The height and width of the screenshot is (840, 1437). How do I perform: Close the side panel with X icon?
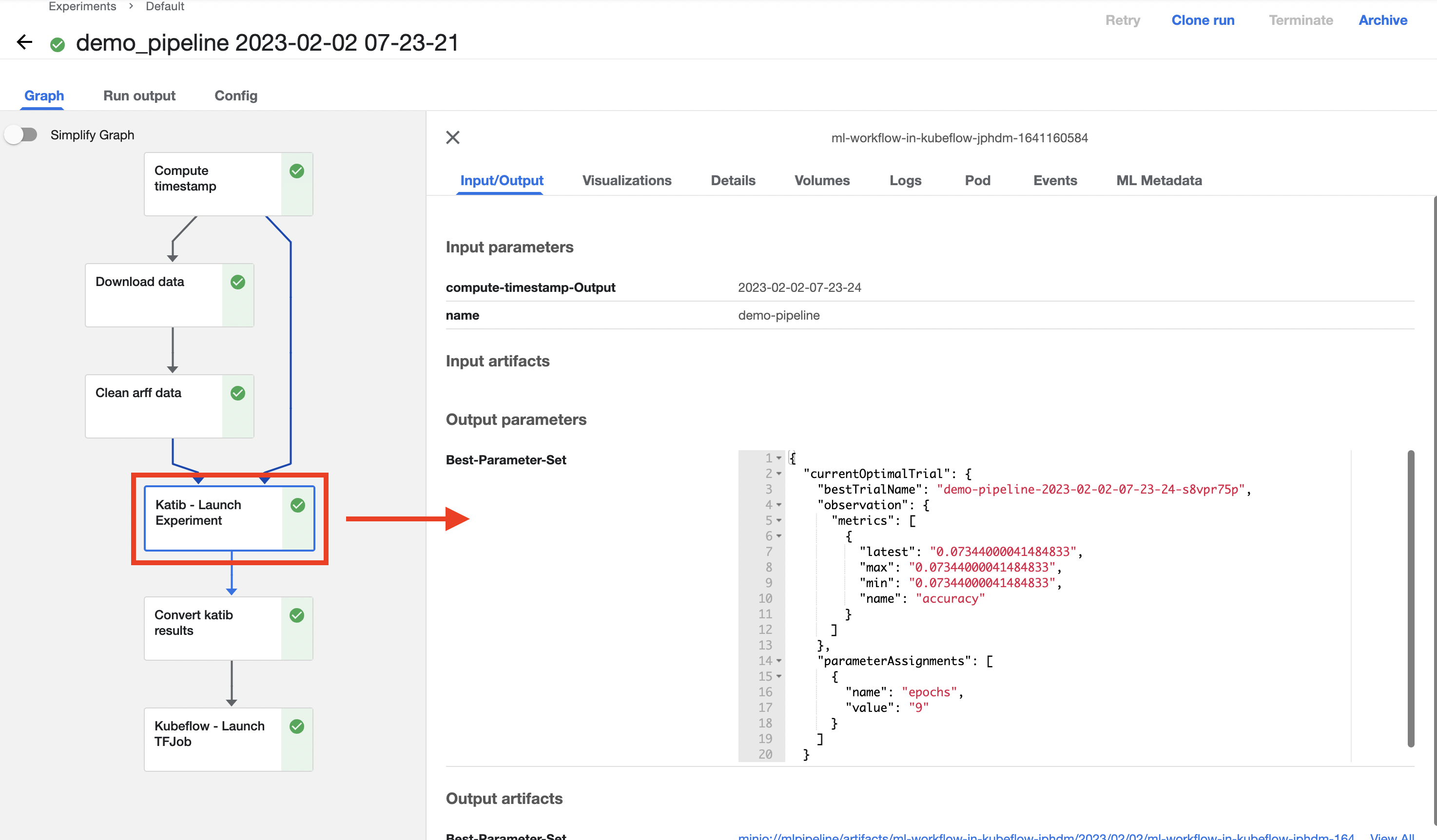point(453,137)
